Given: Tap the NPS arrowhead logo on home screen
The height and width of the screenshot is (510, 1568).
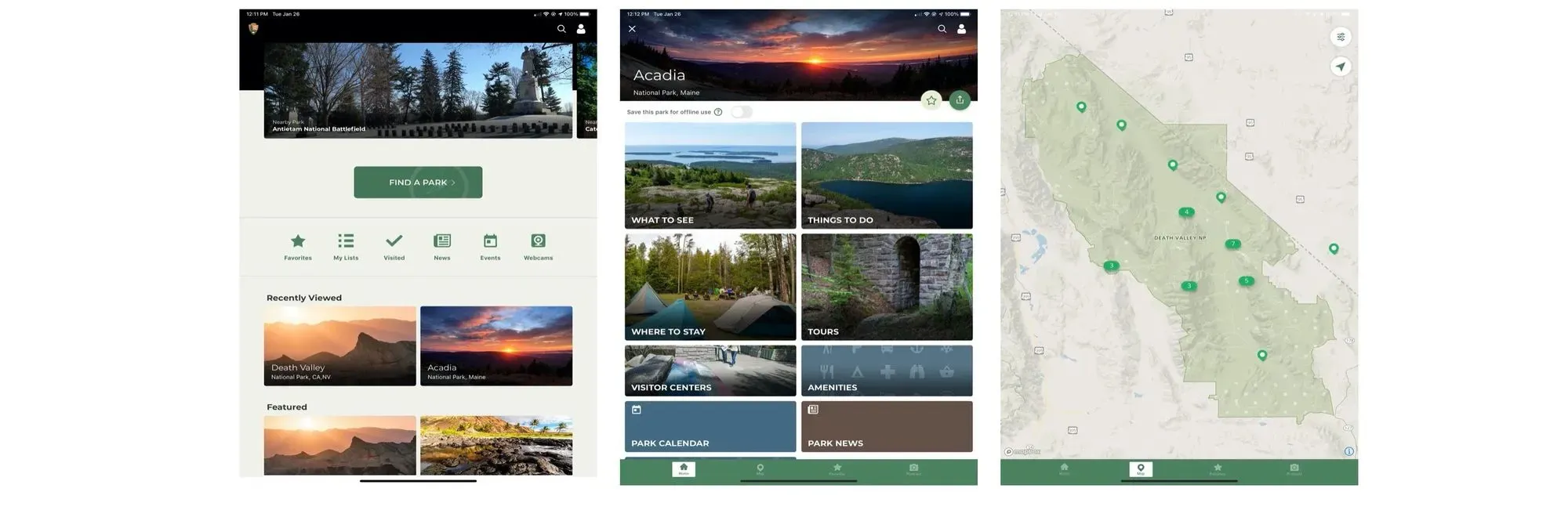Looking at the screenshot, I should (x=253, y=29).
